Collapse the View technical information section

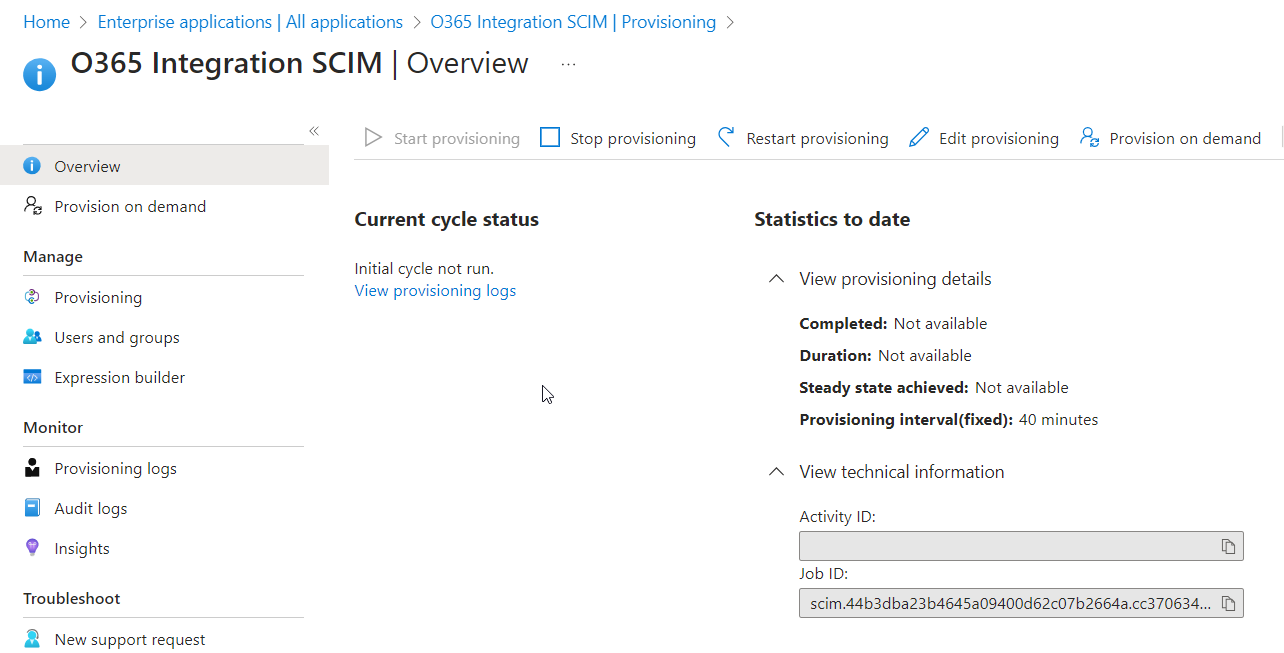(776, 472)
